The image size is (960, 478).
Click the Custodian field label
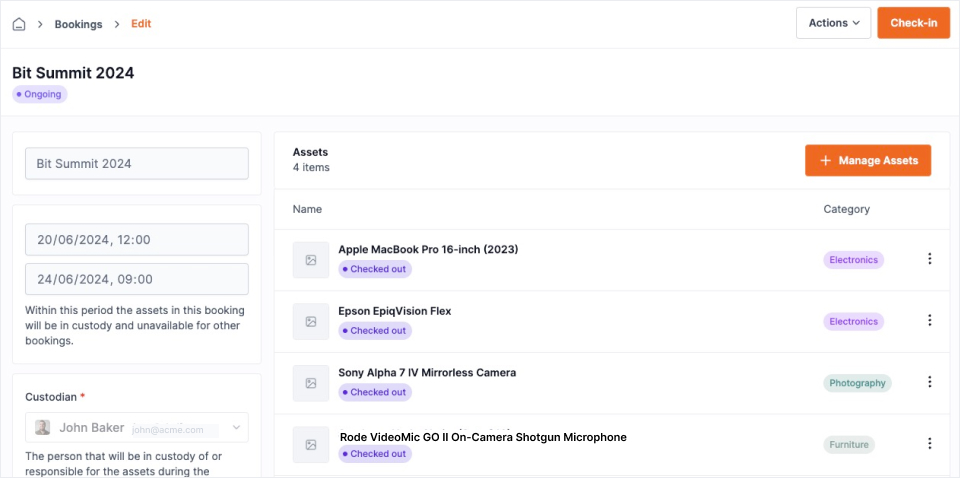coord(51,397)
